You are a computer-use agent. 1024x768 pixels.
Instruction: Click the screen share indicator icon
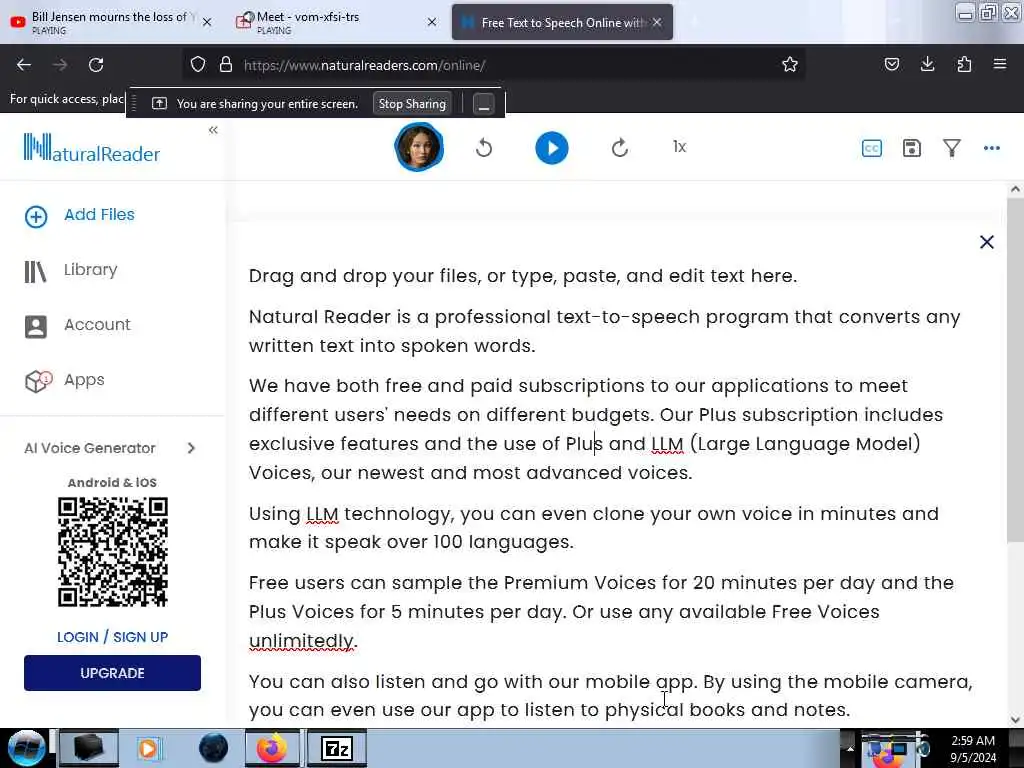159,104
